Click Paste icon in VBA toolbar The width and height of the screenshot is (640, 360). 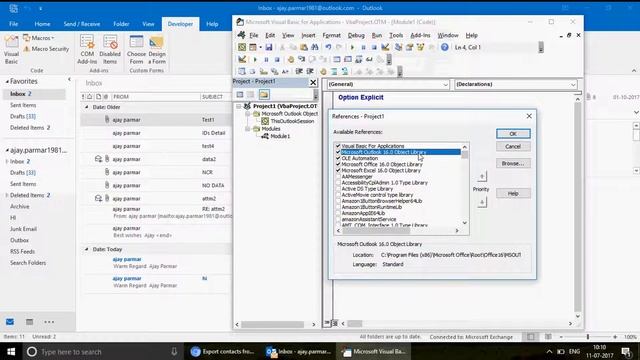click(x=304, y=47)
